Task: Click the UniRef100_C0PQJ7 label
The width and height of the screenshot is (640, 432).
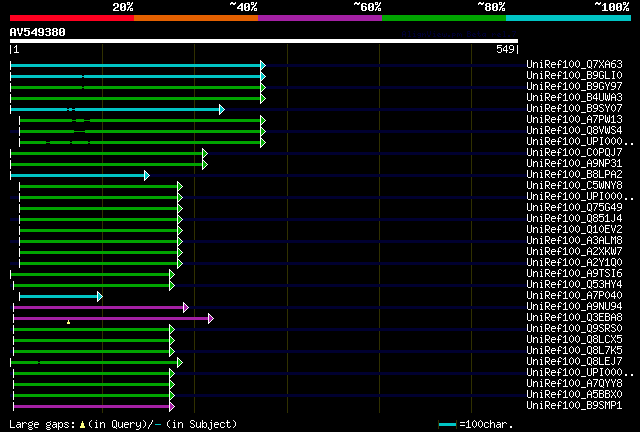Action: (x=574, y=153)
